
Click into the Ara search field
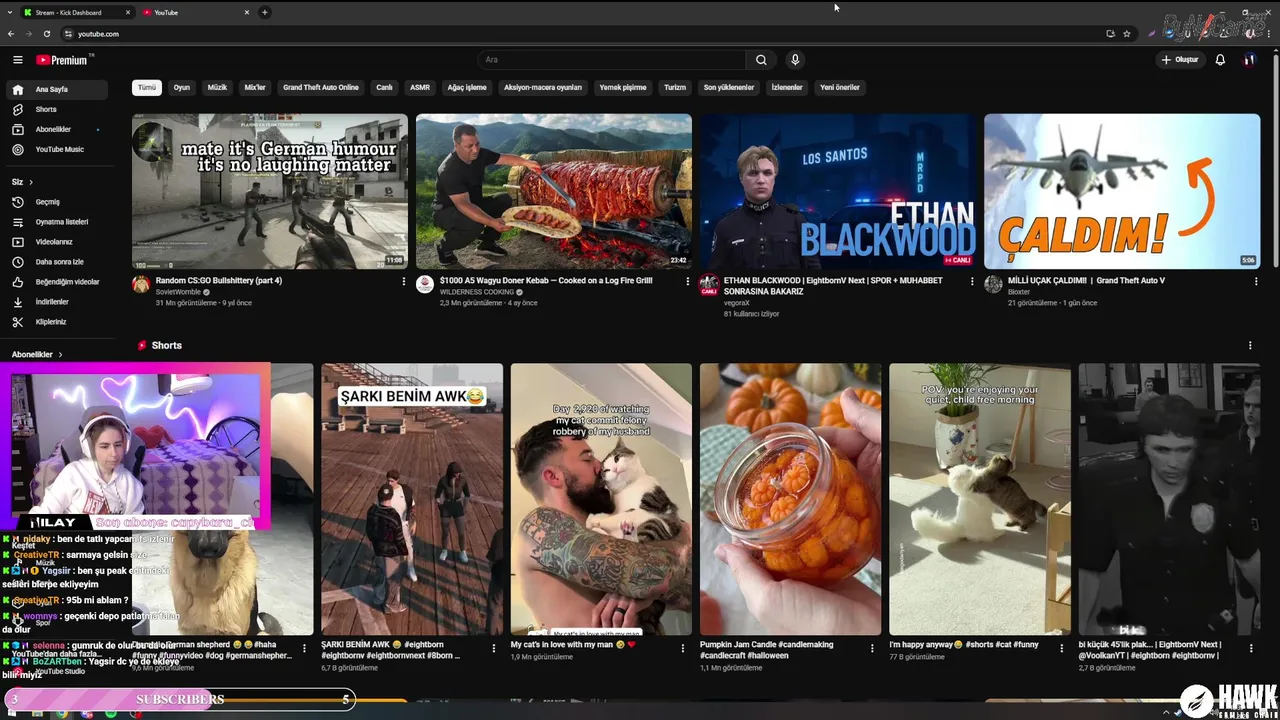pyautogui.click(x=611, y=60)
